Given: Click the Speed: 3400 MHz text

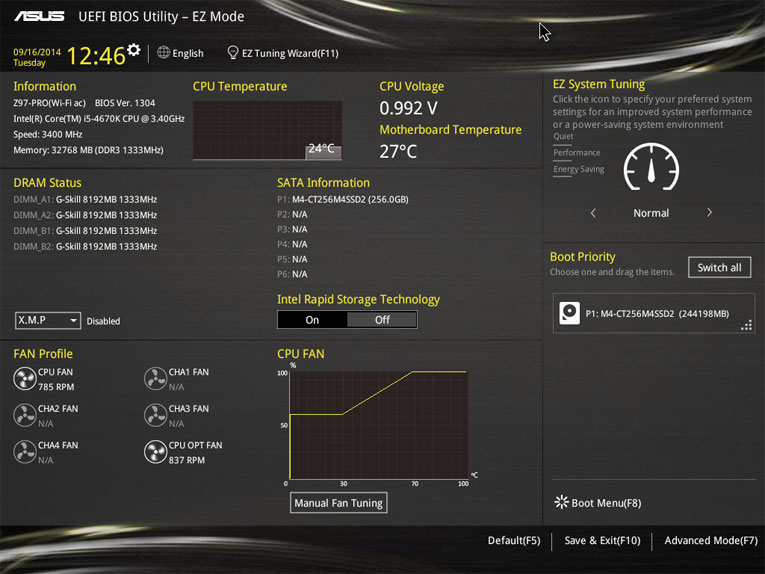Looking at the screenshot, I should (x=48, y=134).
